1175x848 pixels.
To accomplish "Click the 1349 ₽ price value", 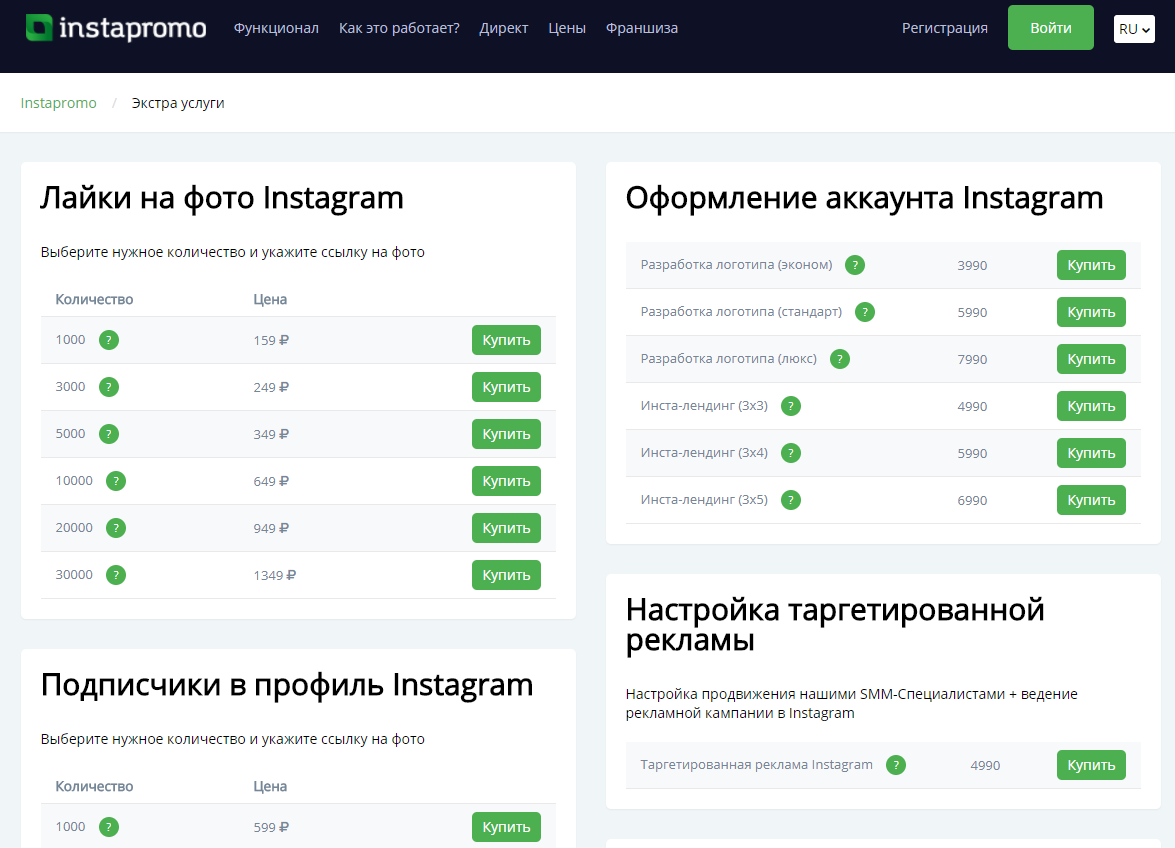I will coord(274,575).
